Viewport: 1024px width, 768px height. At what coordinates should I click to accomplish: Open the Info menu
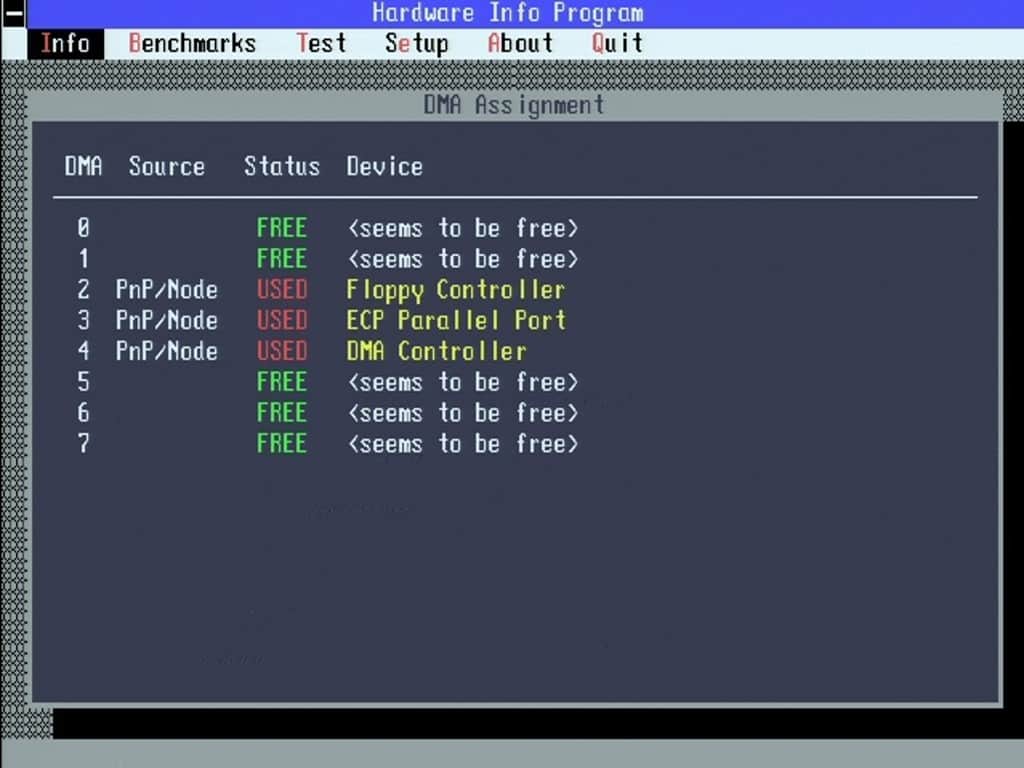tap(65, 44)
